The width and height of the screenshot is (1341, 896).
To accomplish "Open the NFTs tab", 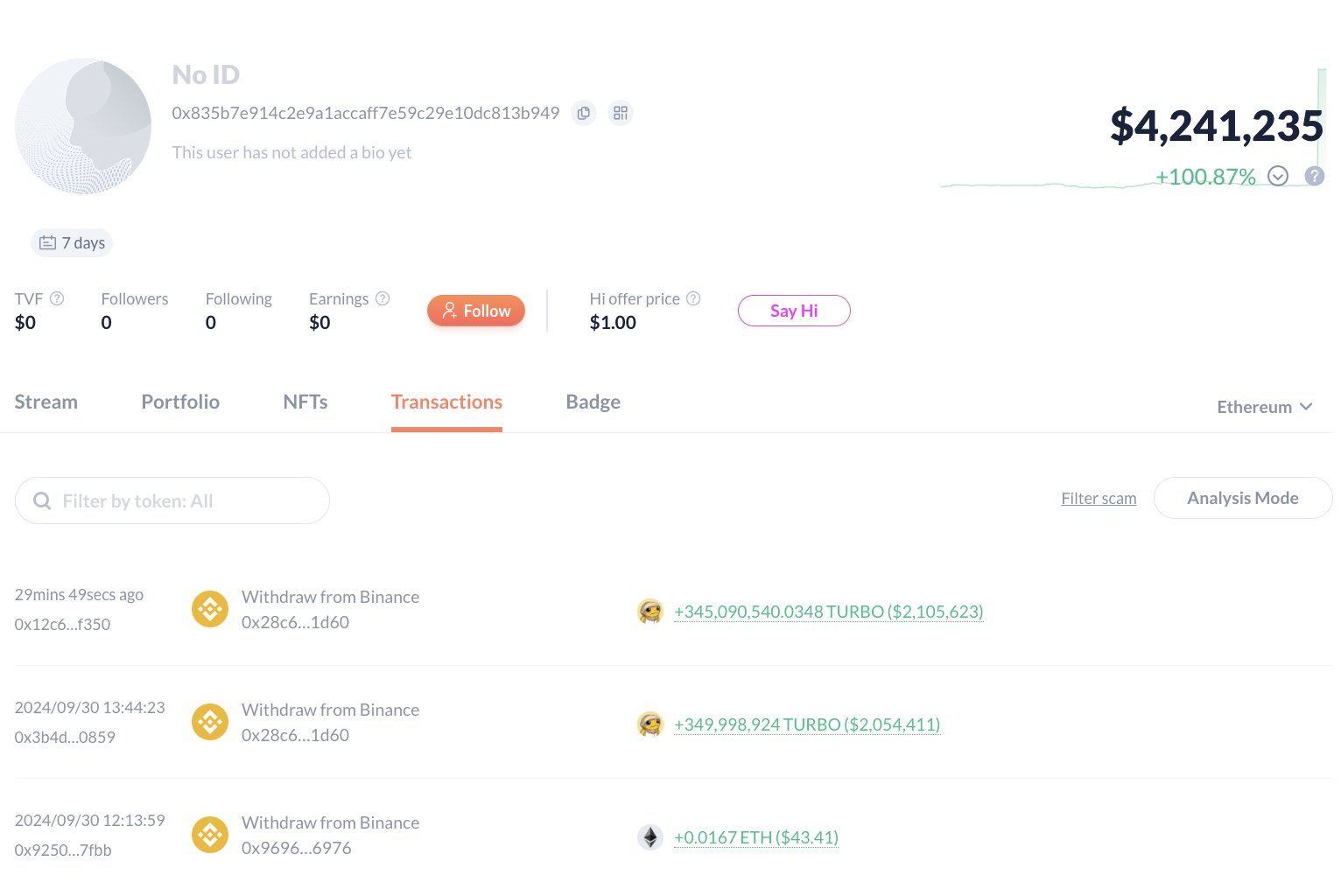I will tap(305, 402).
